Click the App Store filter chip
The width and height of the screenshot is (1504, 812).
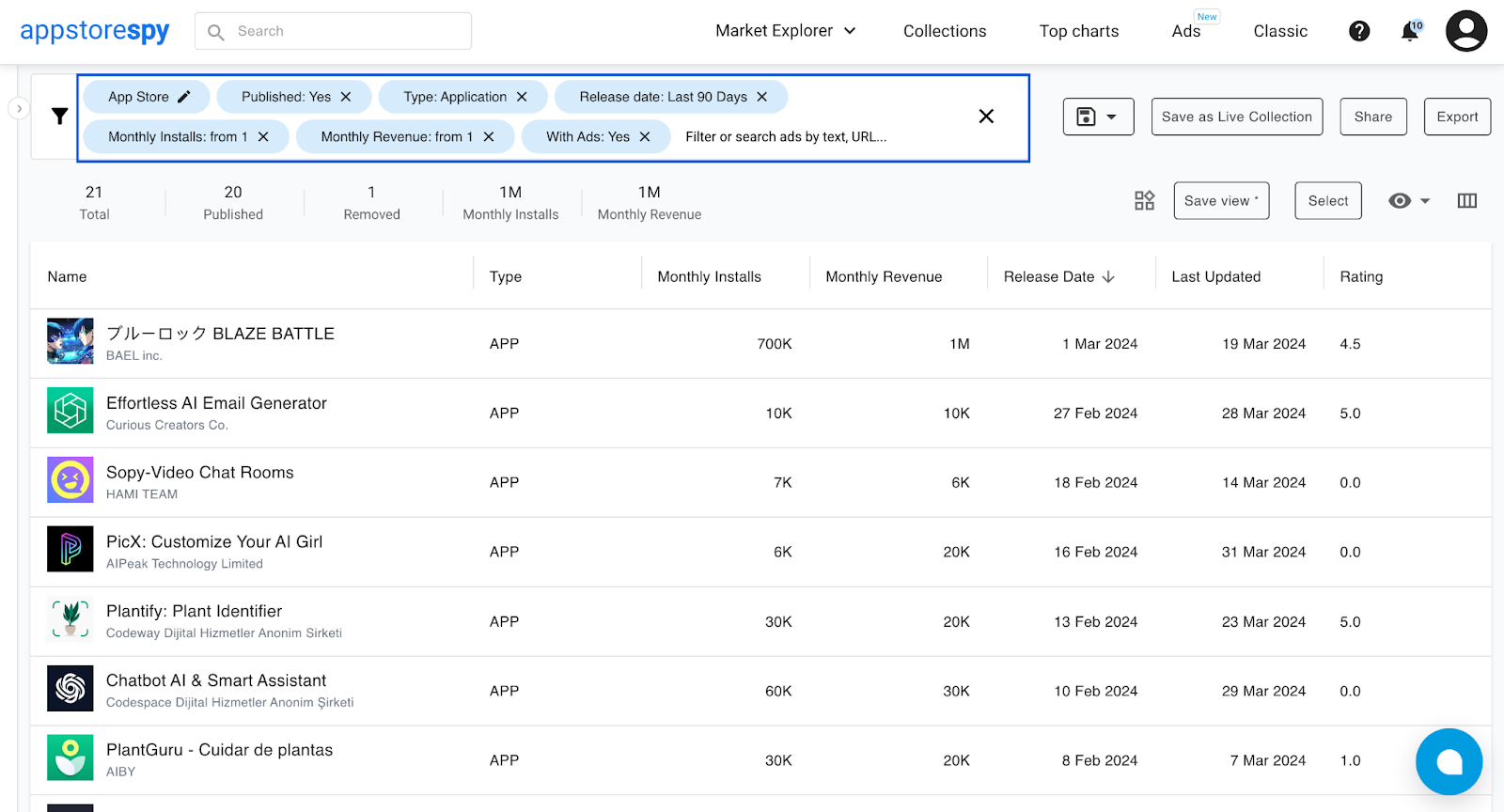(x=146, y=97)
